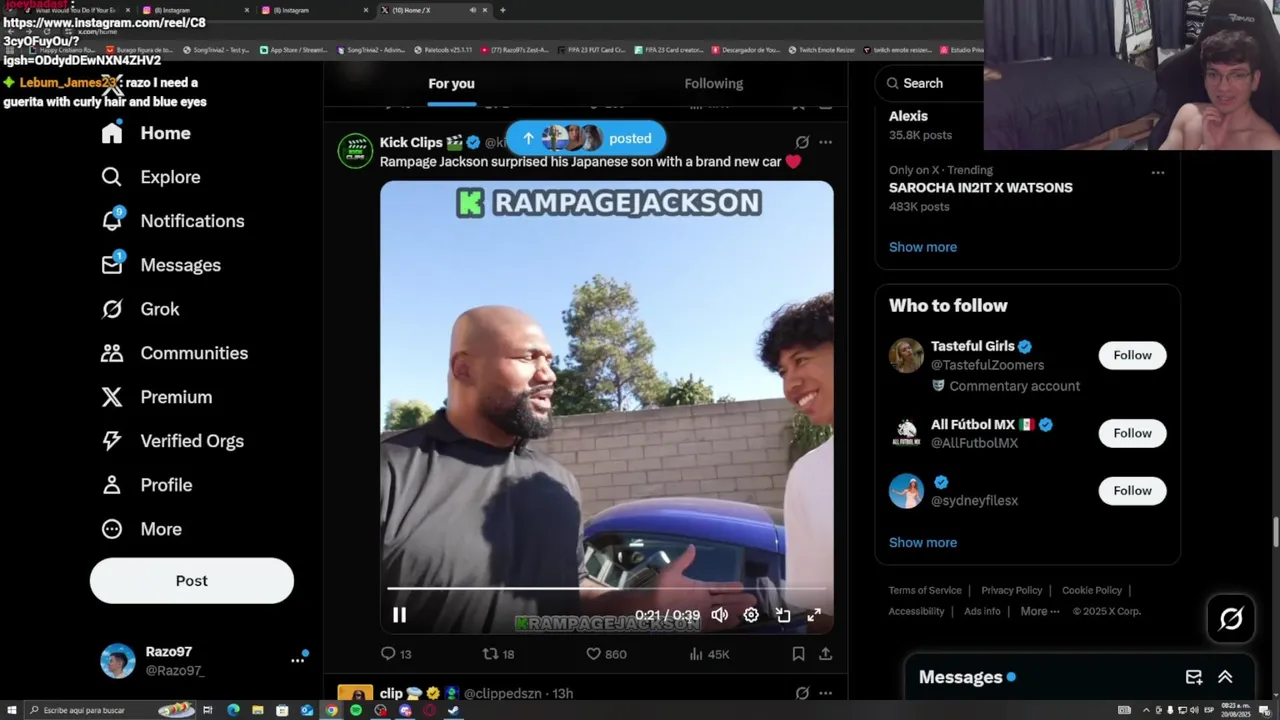
Task: Click the new posts pill at top
Action: point(585,138)
